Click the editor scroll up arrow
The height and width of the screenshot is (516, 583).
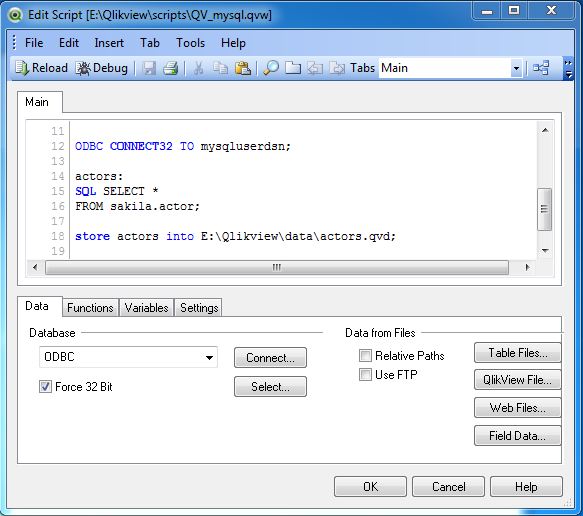tap(545, 130)
